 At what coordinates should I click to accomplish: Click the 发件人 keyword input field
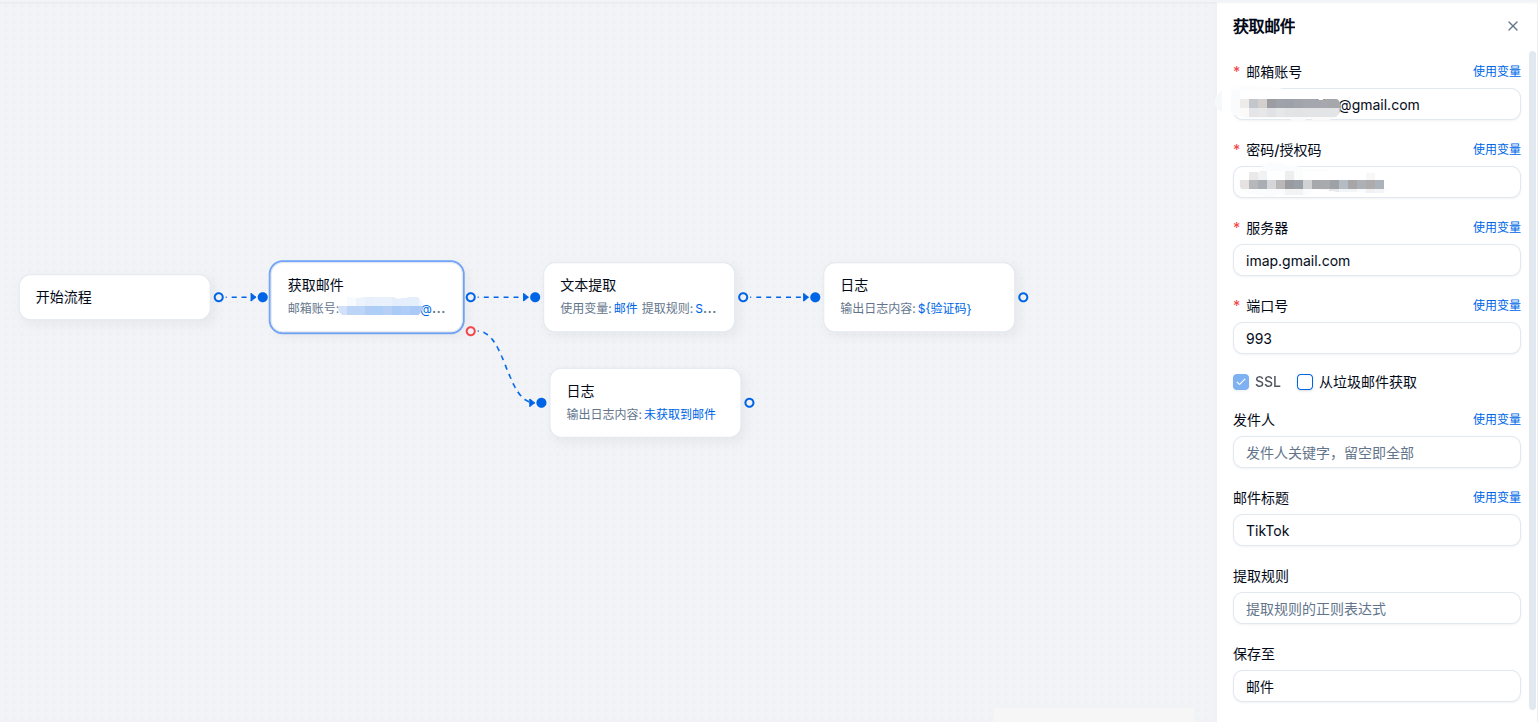(x=1376, y=453)
